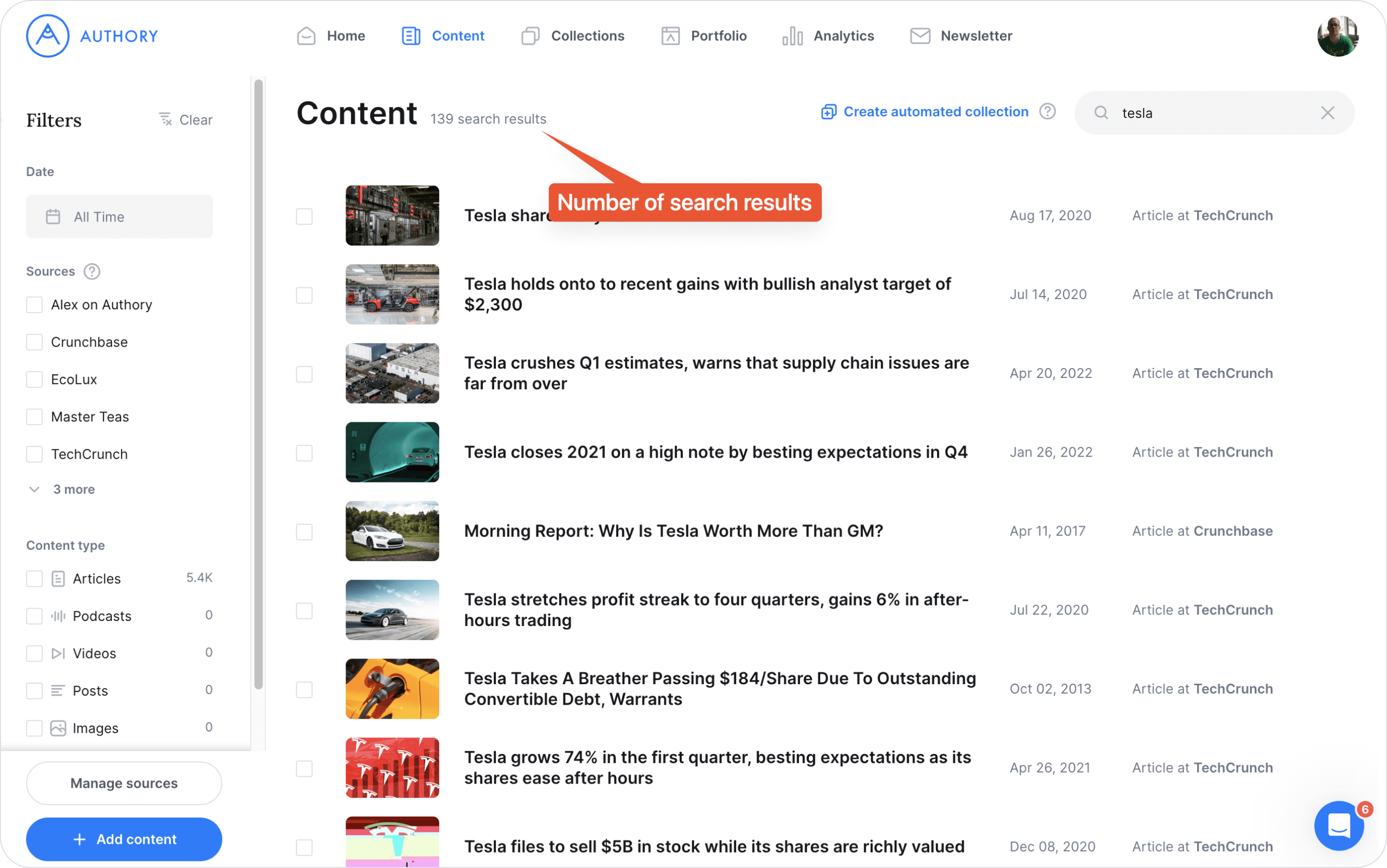Click the Collections stacked squares icon
1387x868 pixels.
pyautogui.click(x=530, y=36)
